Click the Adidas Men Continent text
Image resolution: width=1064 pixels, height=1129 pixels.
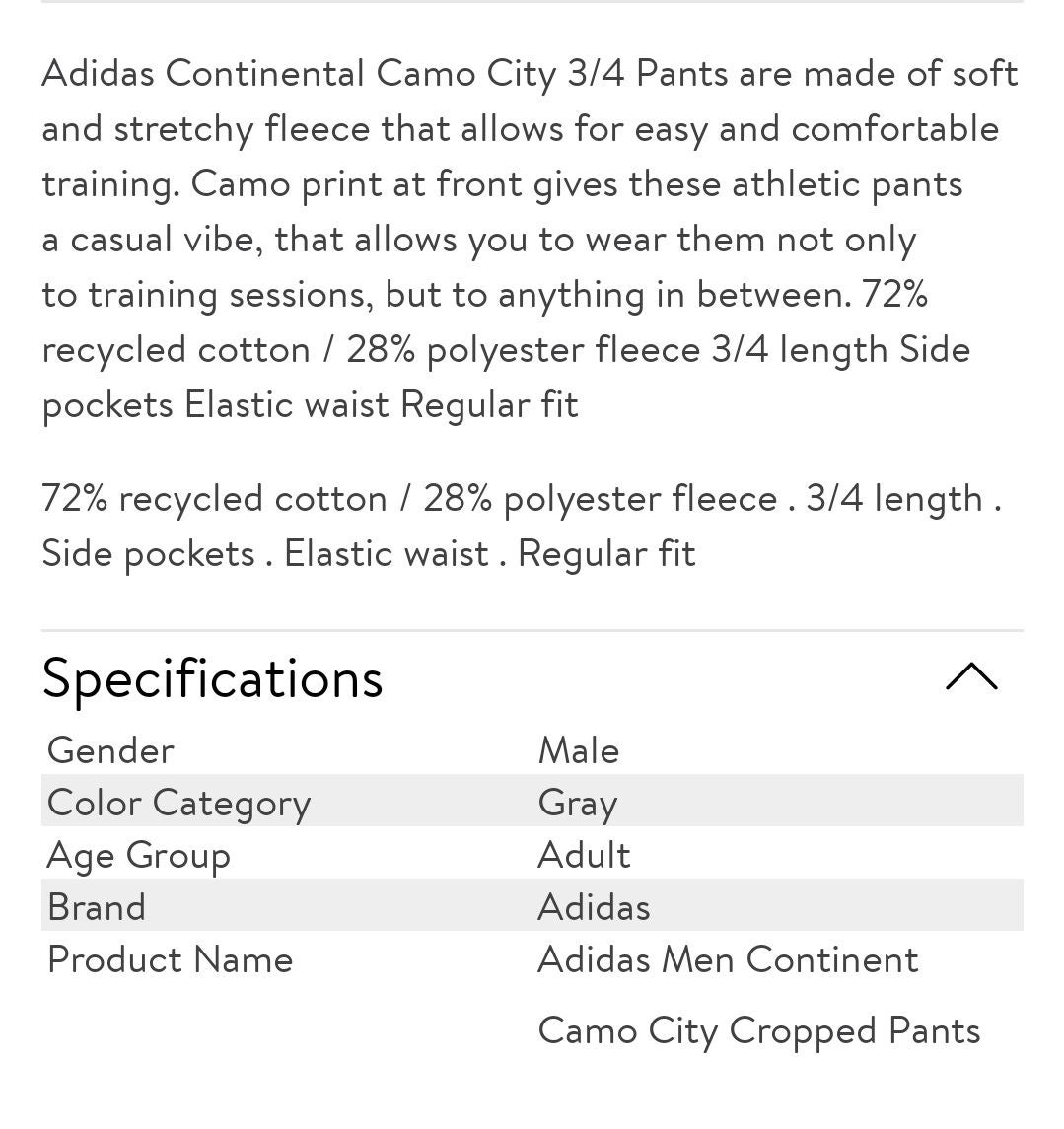728,959
